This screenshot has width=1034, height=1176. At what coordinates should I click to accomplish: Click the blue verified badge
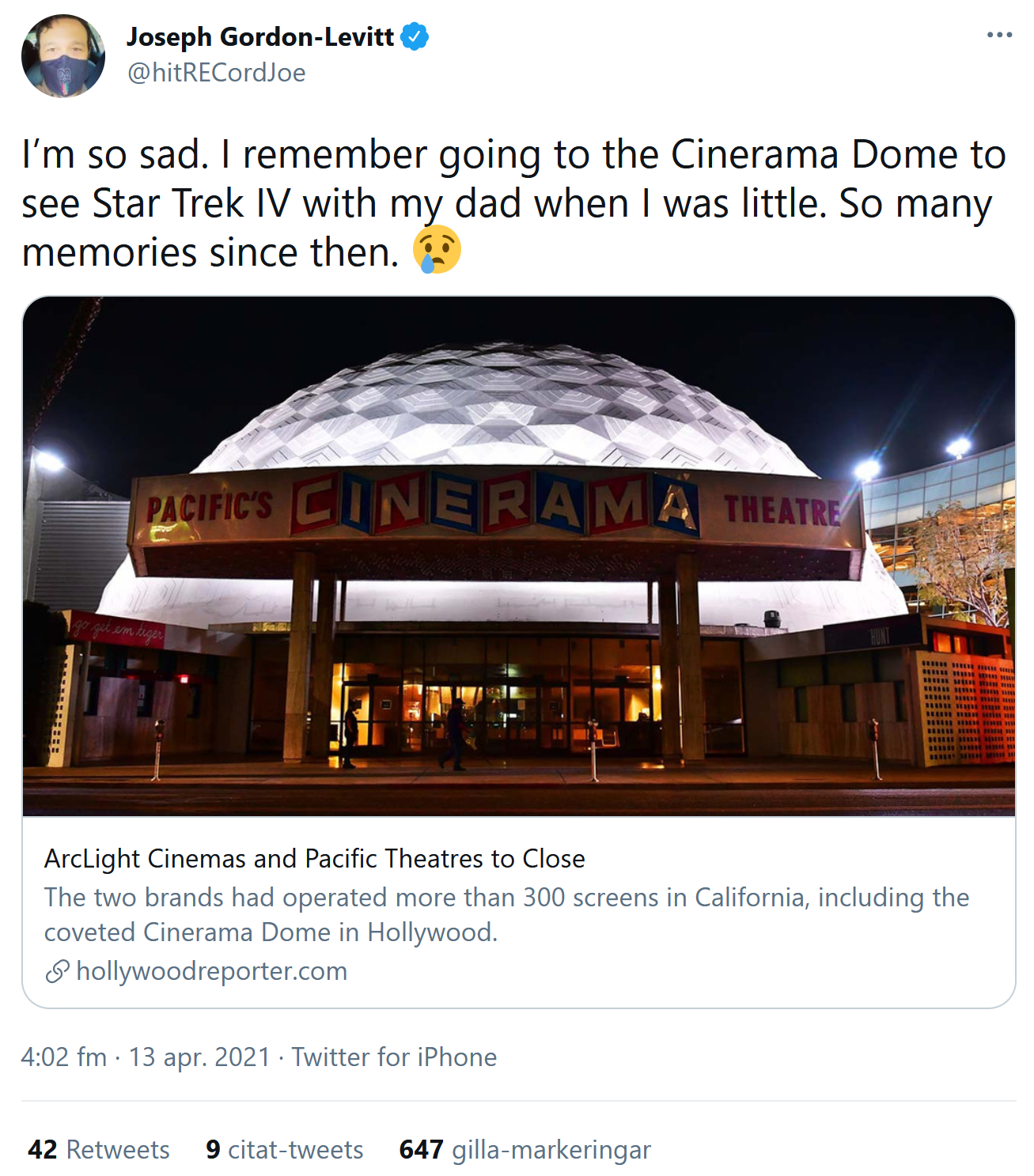415,36
